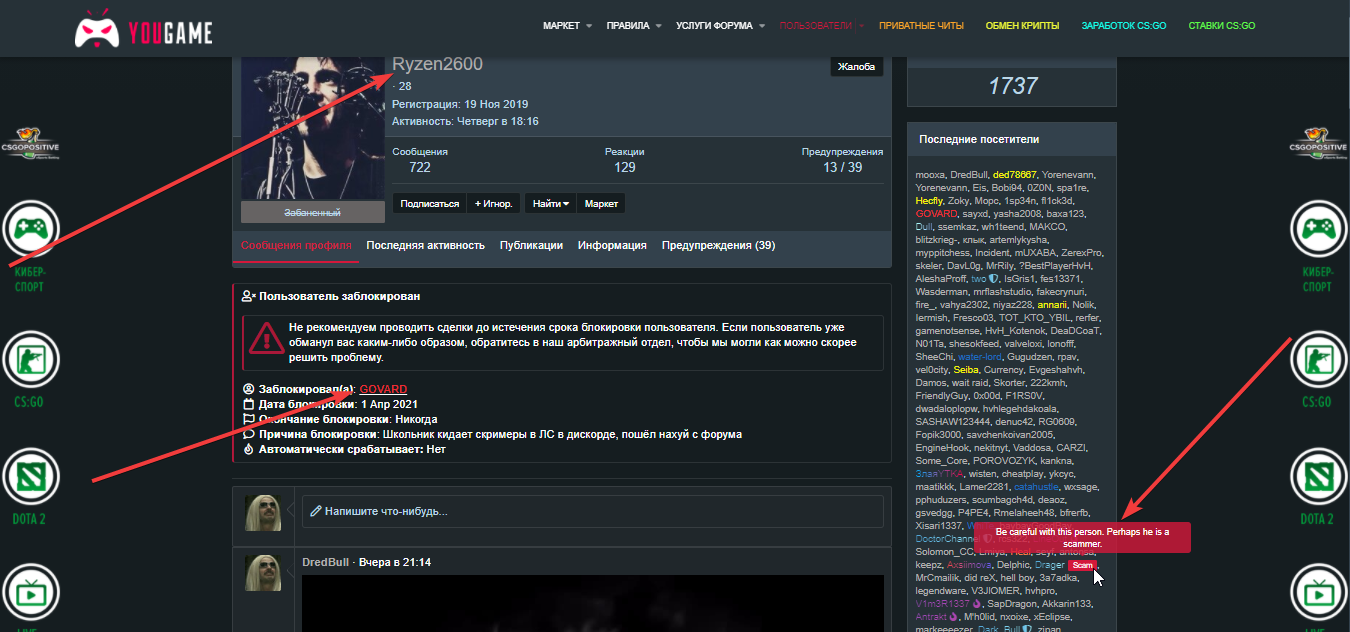Open DredBull author link in post
Image resolution: width=1350 pixels, height=632 pixels.
point(327,562)
